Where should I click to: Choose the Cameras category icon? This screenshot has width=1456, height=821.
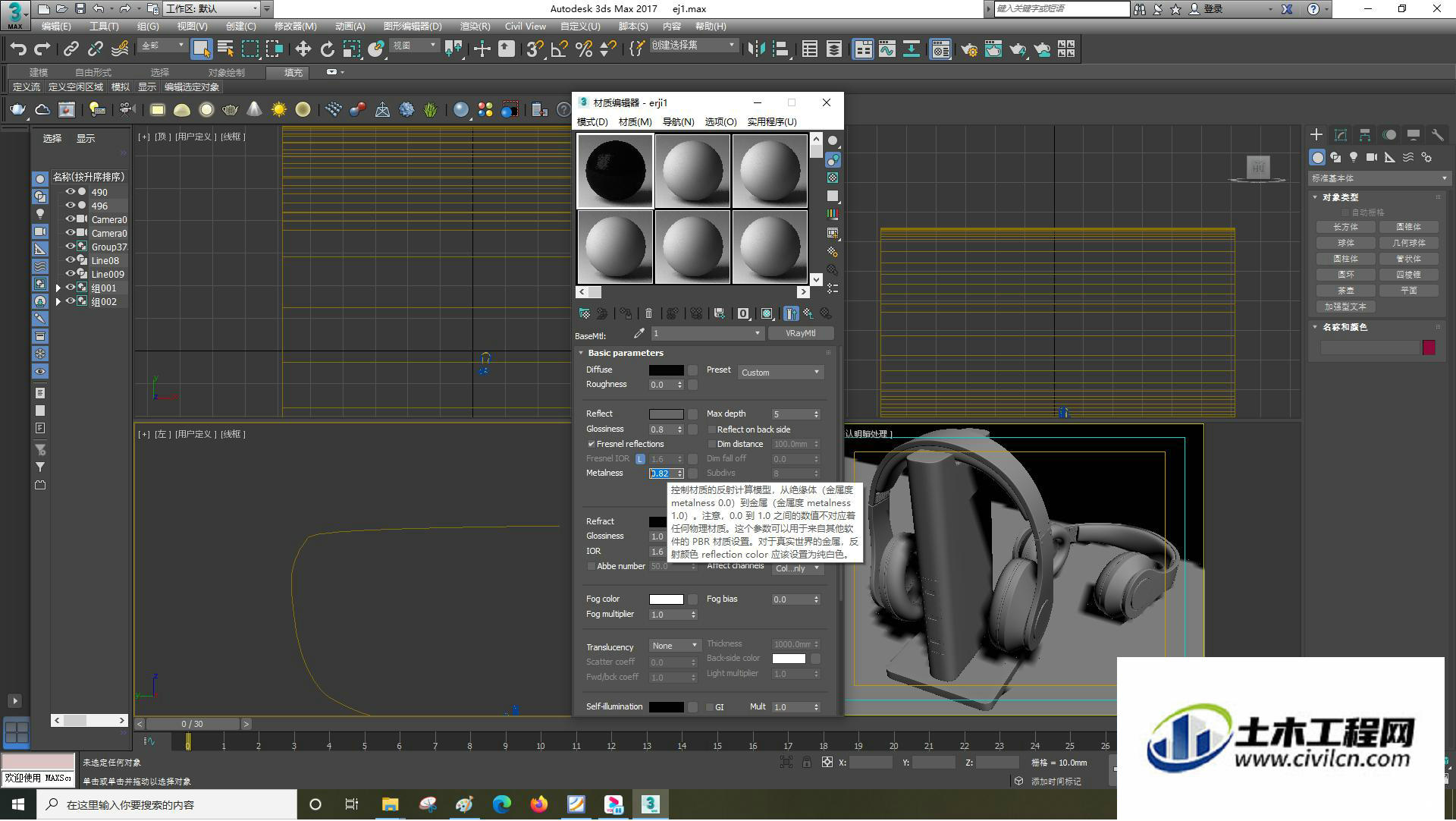(1372, 157)
